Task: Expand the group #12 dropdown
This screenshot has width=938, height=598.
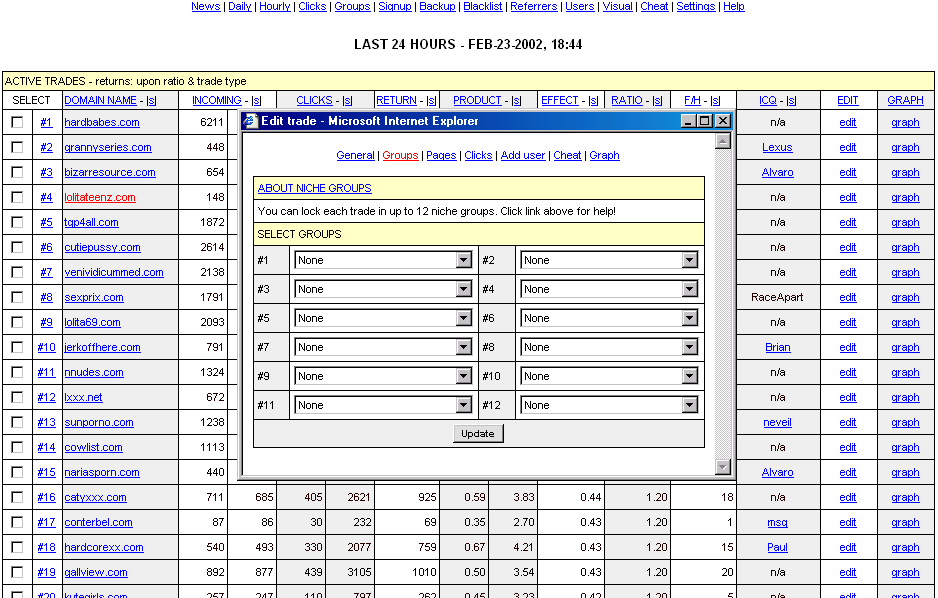Action: 609,405
